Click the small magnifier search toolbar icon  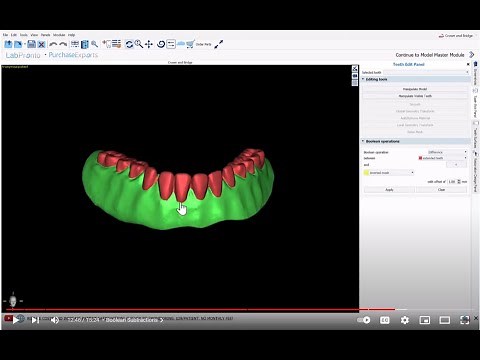(x=95, y=44)
